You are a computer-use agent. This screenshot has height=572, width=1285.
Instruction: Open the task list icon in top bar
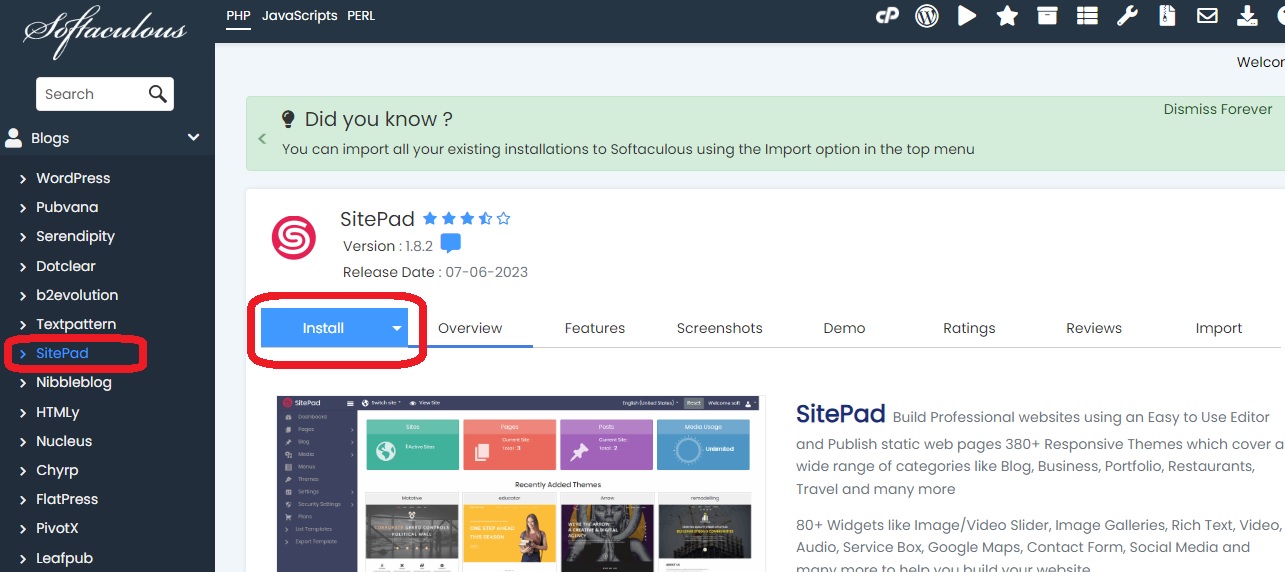click(1087, 16)
